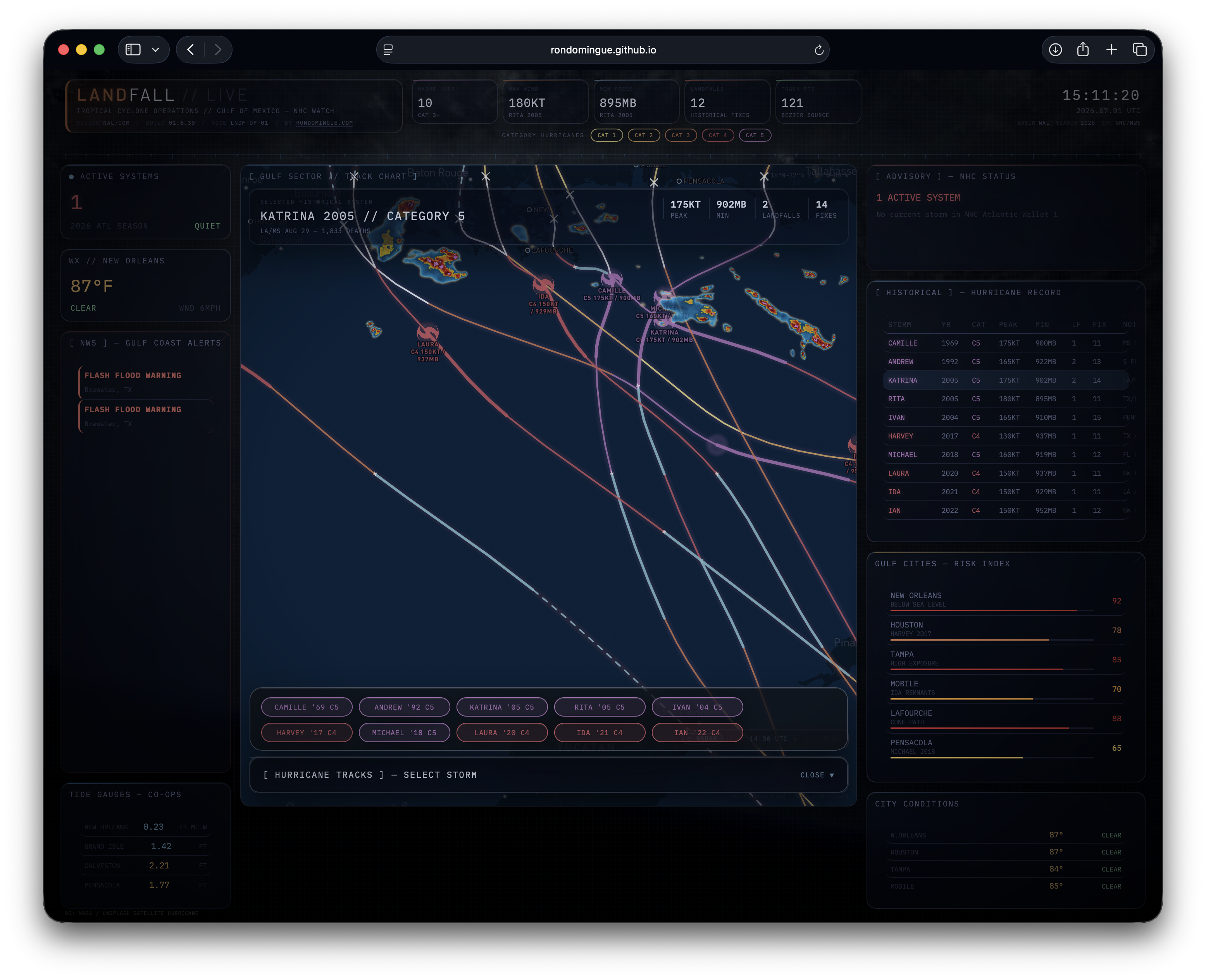Open a new tab with plus icon
This screenshot has height=980, width=1206.
[1111, 50]
